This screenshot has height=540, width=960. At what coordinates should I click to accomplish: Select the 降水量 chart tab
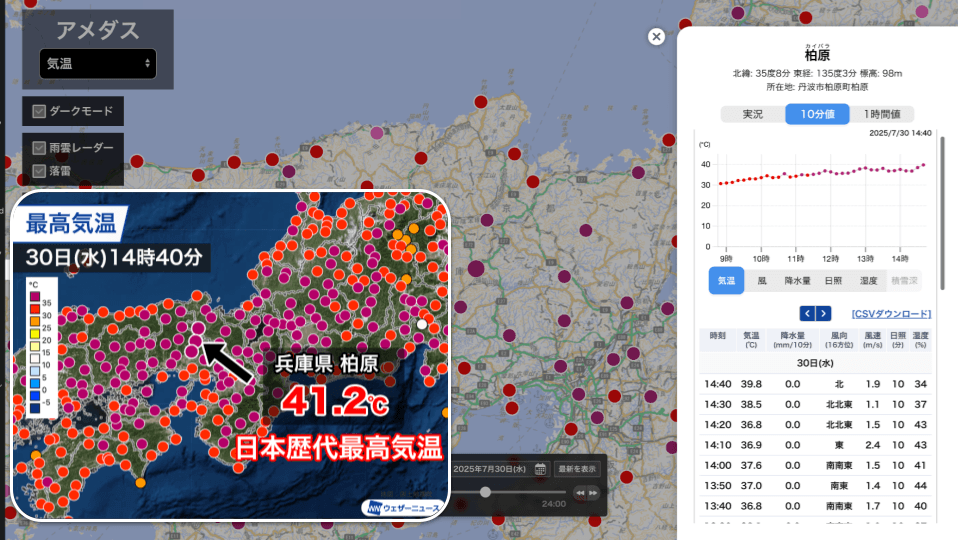(796, 281)
